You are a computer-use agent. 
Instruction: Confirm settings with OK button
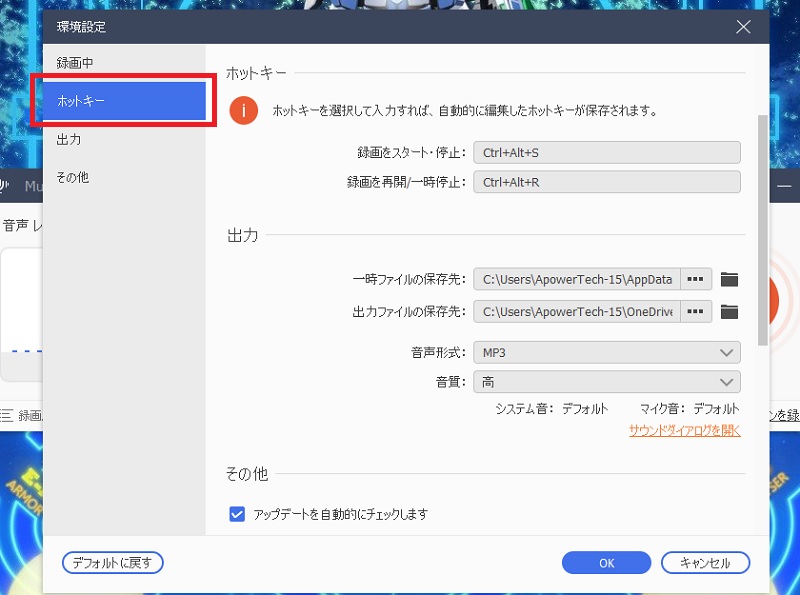[x=606, y=563]
